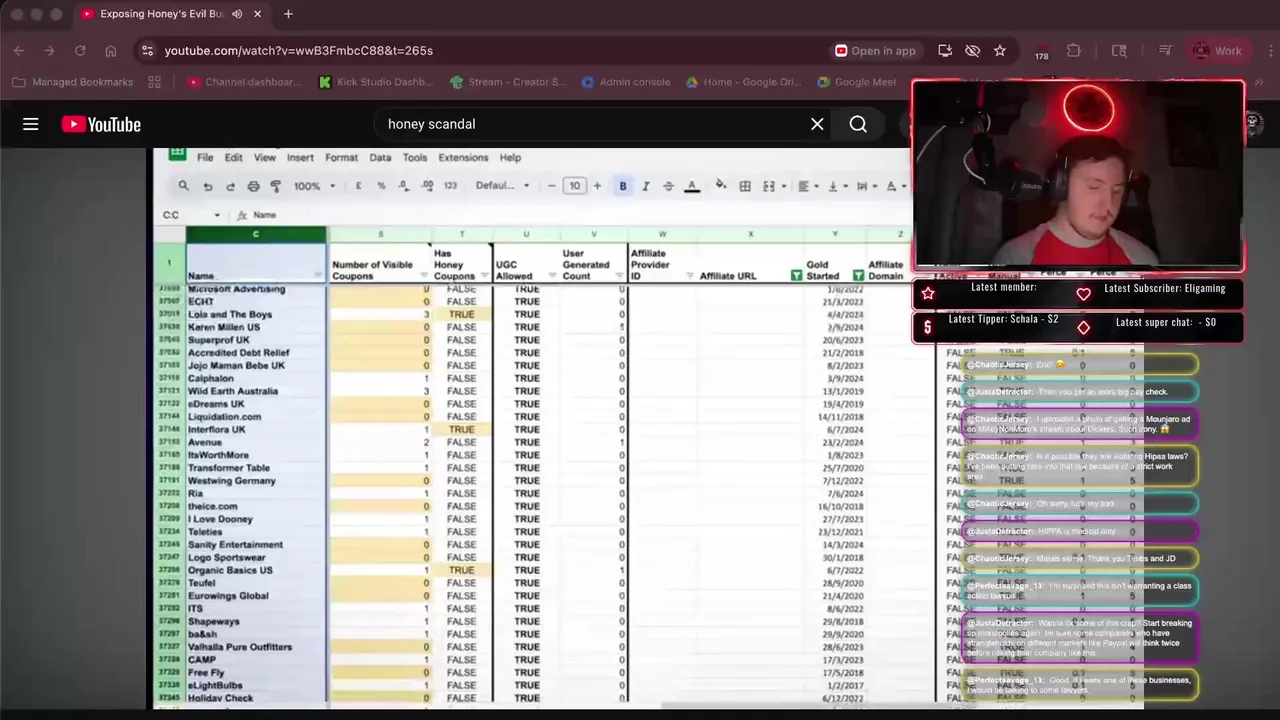Mute the Exposing Honey's tab audio

[237, 14]
